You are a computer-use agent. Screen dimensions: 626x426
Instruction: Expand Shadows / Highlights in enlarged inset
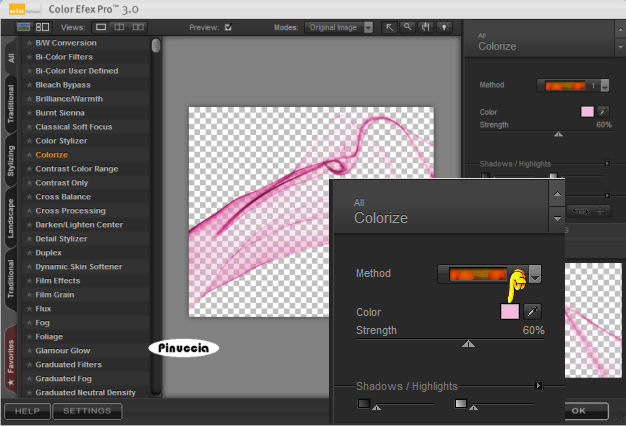539,385
